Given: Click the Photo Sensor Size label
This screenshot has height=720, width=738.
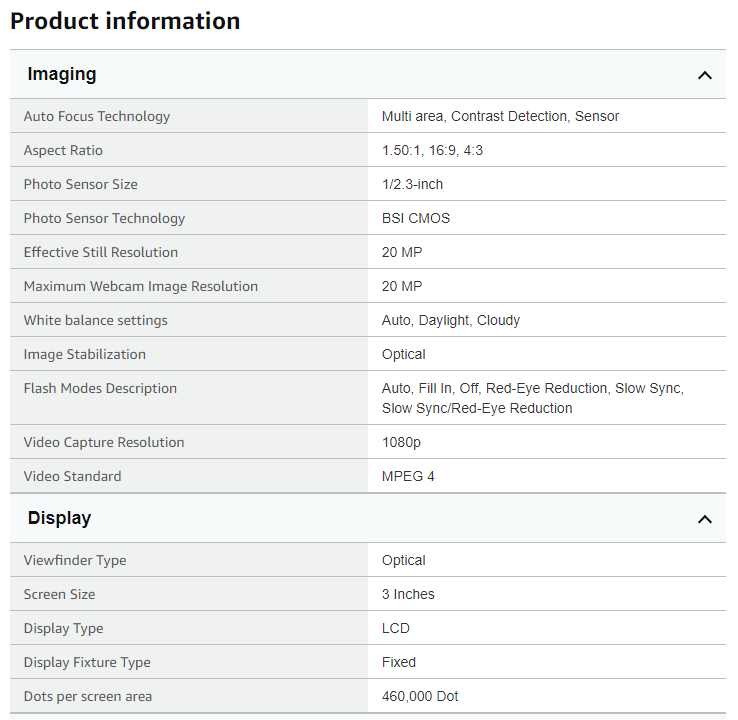Looking at the screenshot, I should tap(80, 184).
